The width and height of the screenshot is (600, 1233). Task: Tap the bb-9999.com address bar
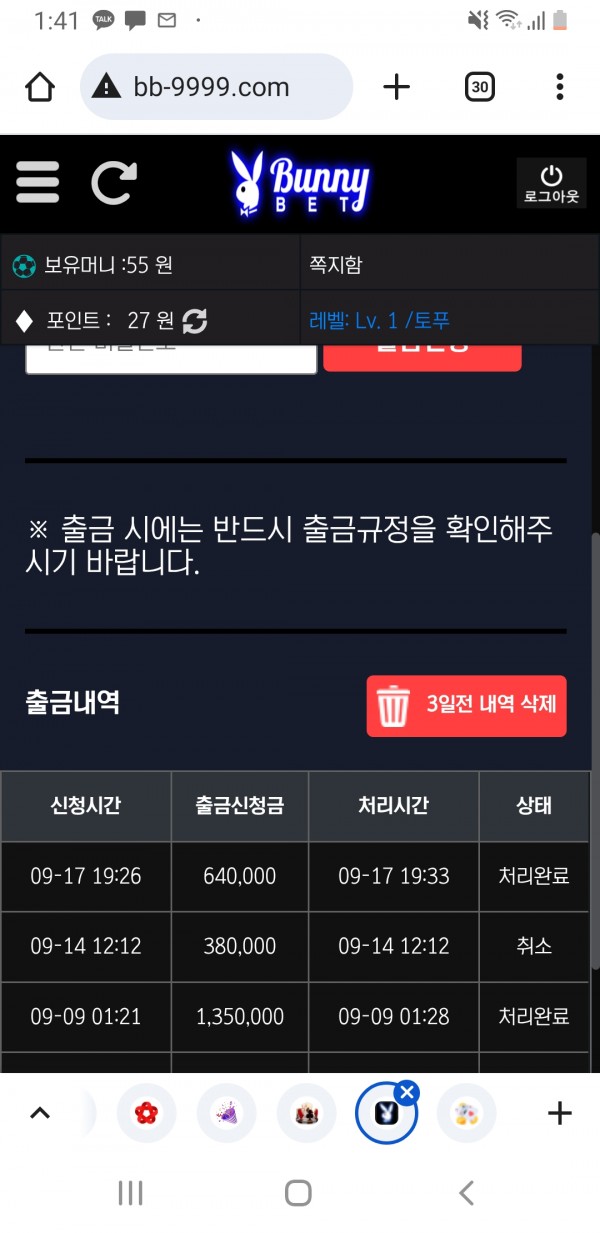tap(217, 87)
